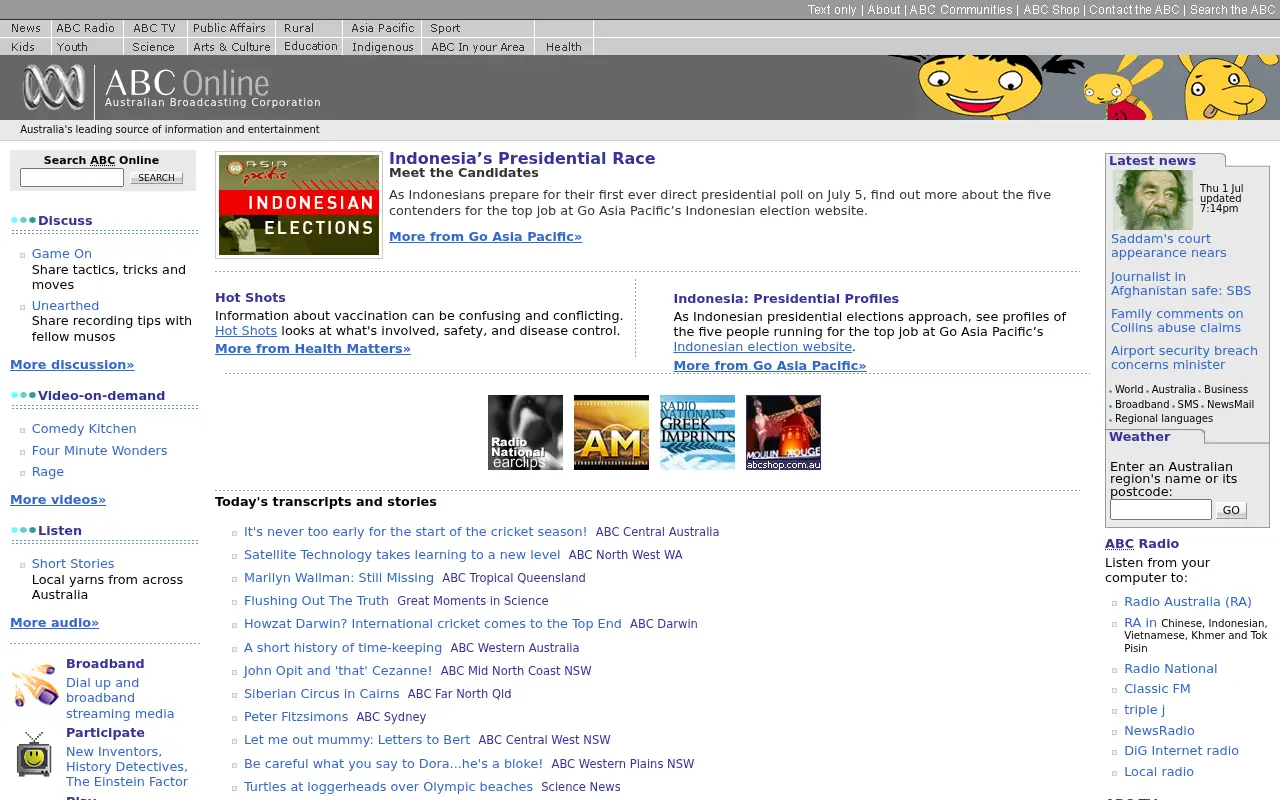Viewport: 1280px width, 800px height.
Task: Open the Health navigation item
Action: [x=564, y=47]
